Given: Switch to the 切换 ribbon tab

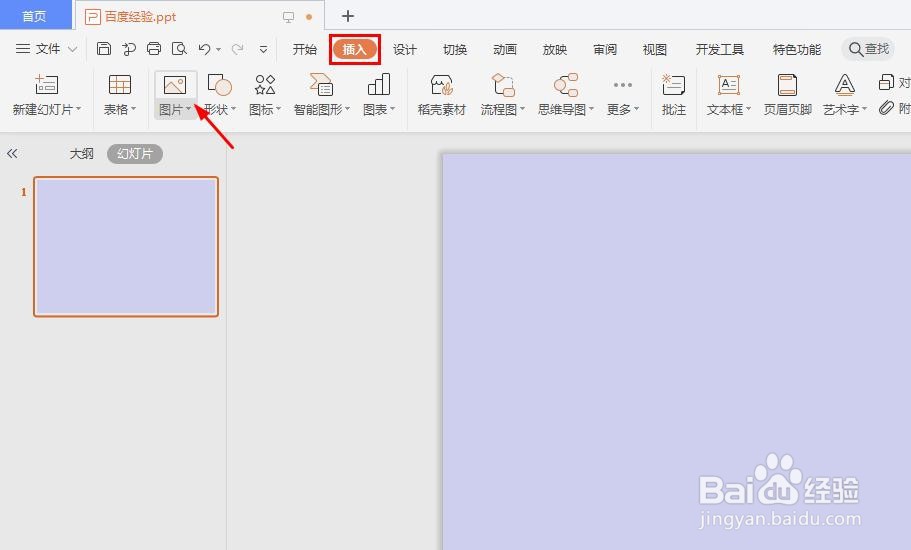Looking at the screenshot, I should tap(455, 49).
